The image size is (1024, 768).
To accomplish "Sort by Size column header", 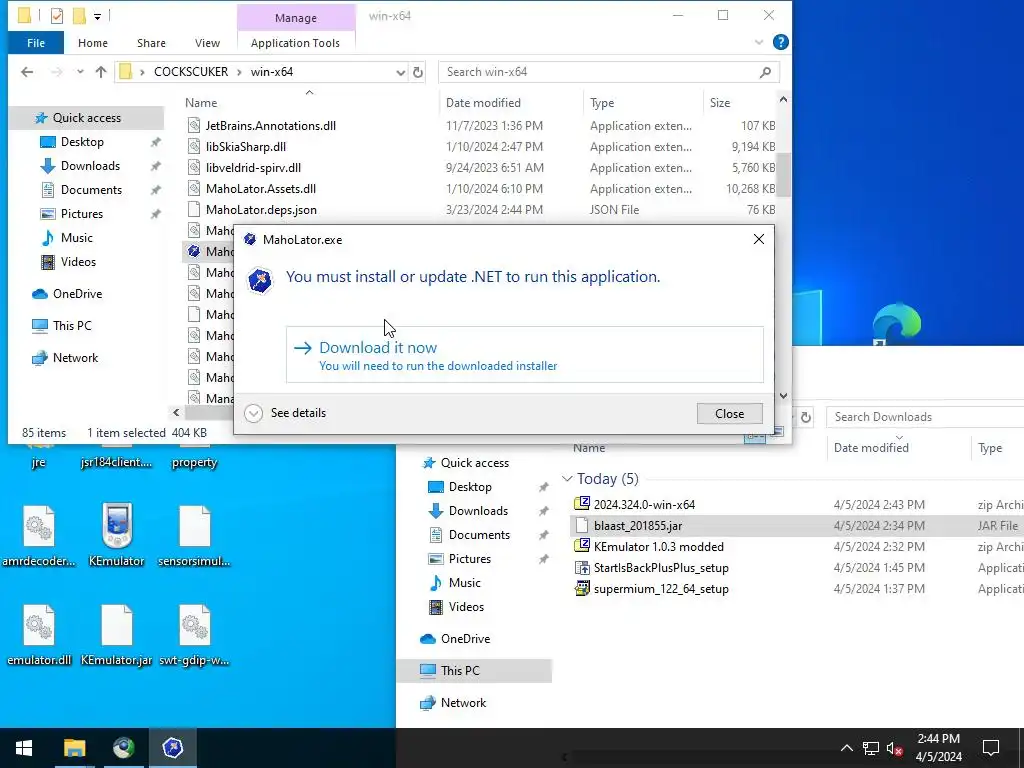I will [720, 103].
